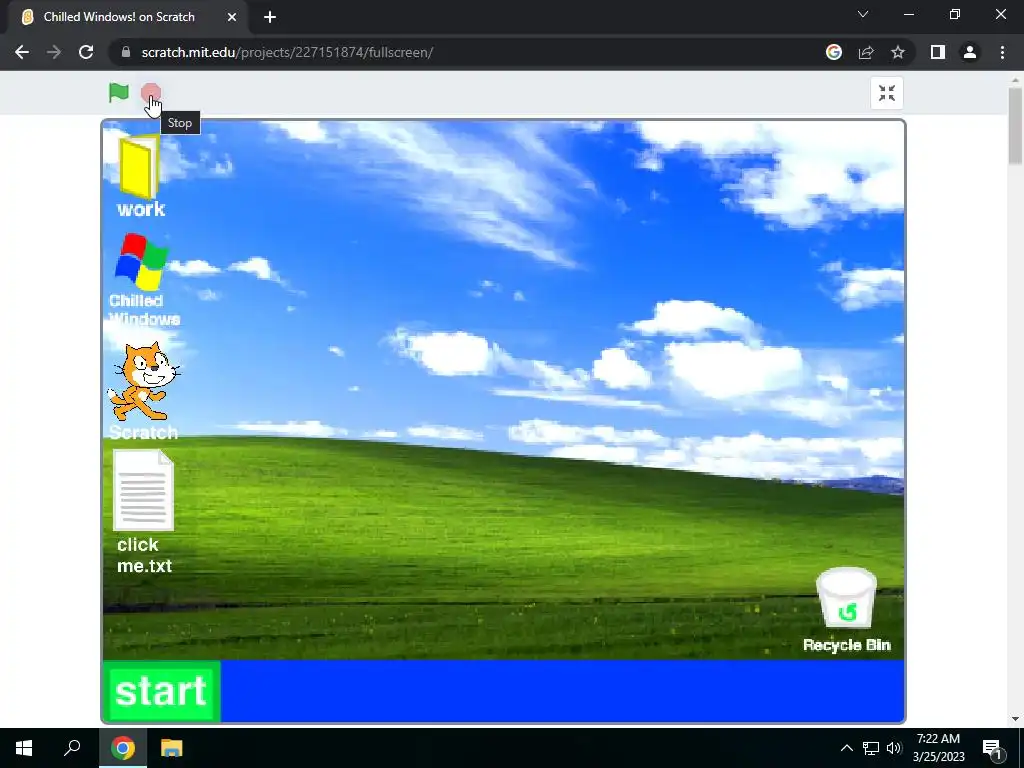Image resolution: width=1024 pixels, height=768 pixels.
Task: Exit fullscreen mode using collapse icon
Action: [x=887, y=93]
